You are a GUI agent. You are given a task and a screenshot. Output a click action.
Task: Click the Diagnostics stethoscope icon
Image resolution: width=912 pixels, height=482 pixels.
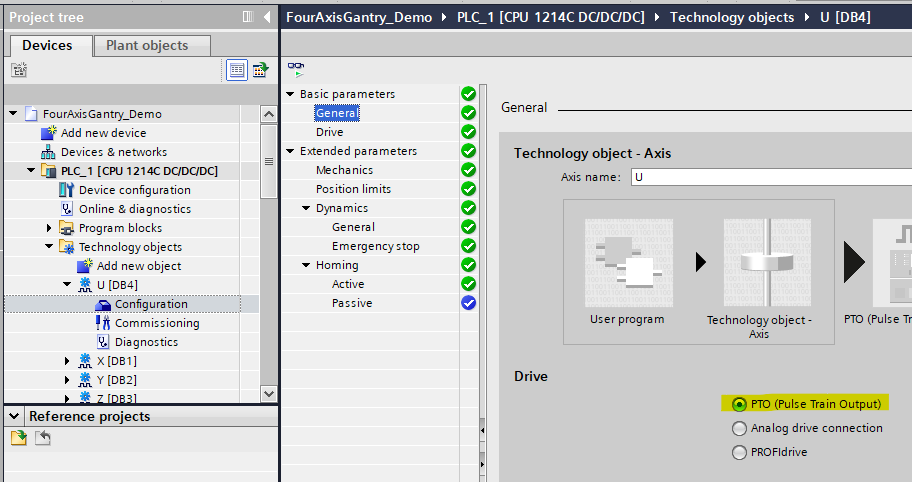click(103, 342)
